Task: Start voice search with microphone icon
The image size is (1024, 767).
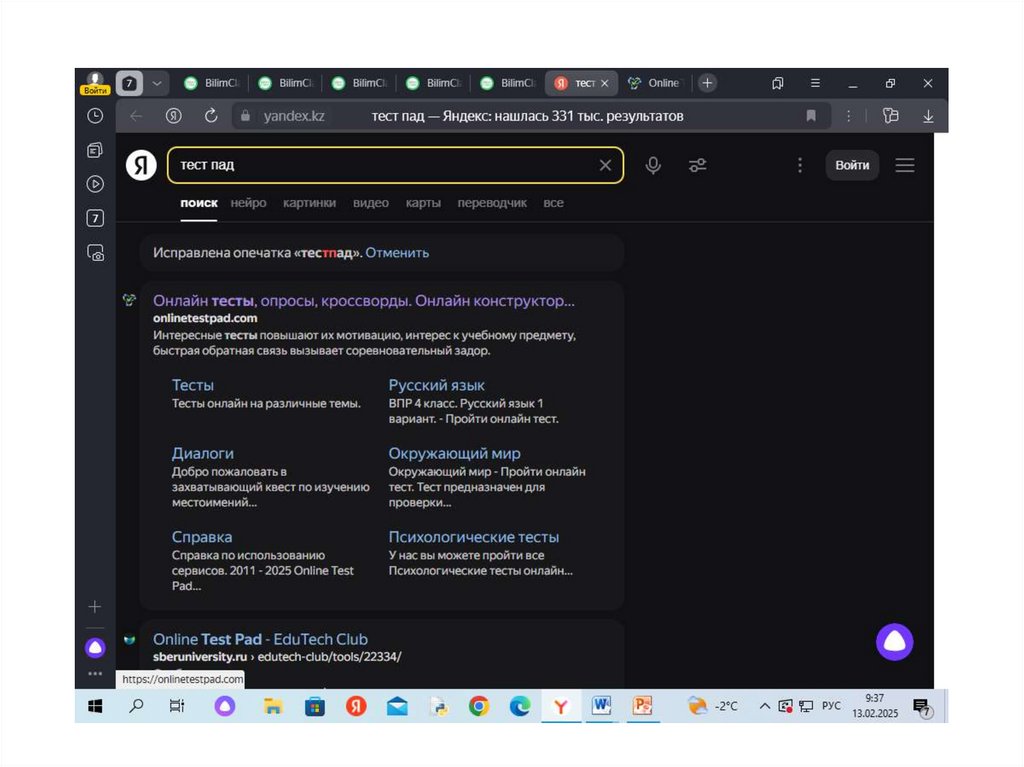Action: 653,165
